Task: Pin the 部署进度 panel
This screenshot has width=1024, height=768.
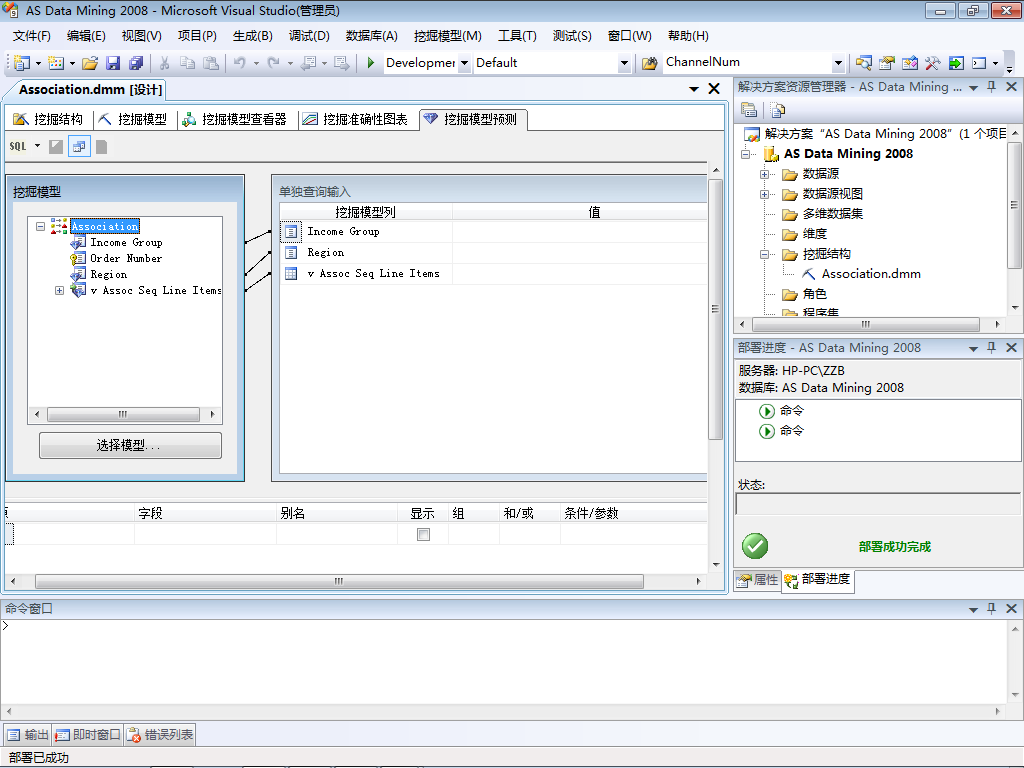Action: [991, 347]
